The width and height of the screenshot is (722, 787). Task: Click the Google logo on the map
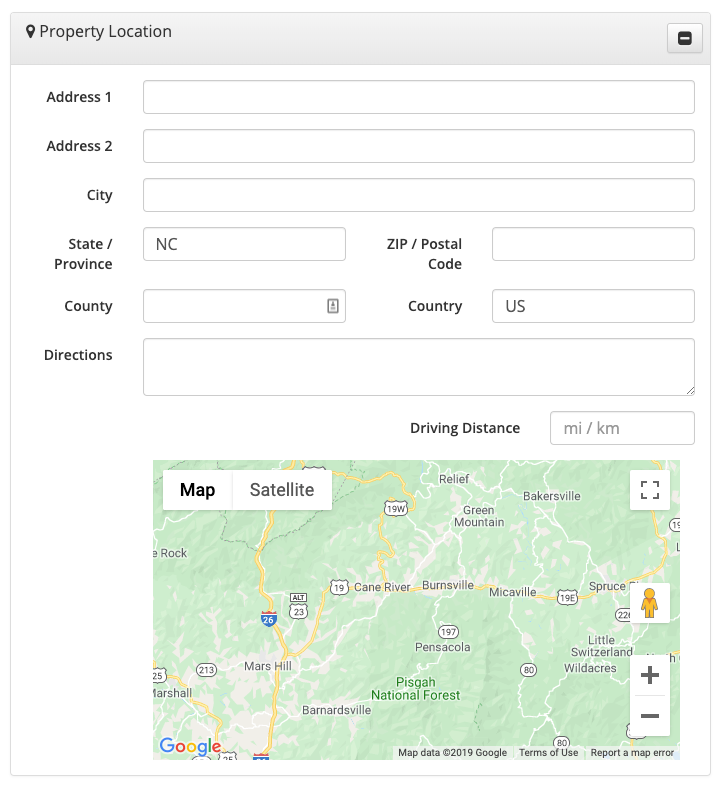point(190,747)
